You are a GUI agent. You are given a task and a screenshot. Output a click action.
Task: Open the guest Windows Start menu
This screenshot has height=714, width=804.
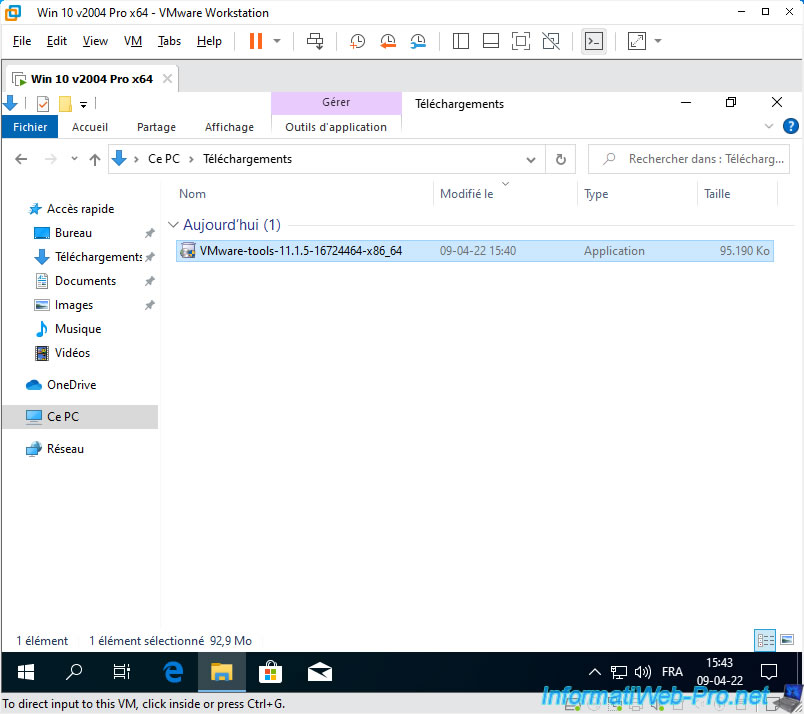tap(25, 672)
